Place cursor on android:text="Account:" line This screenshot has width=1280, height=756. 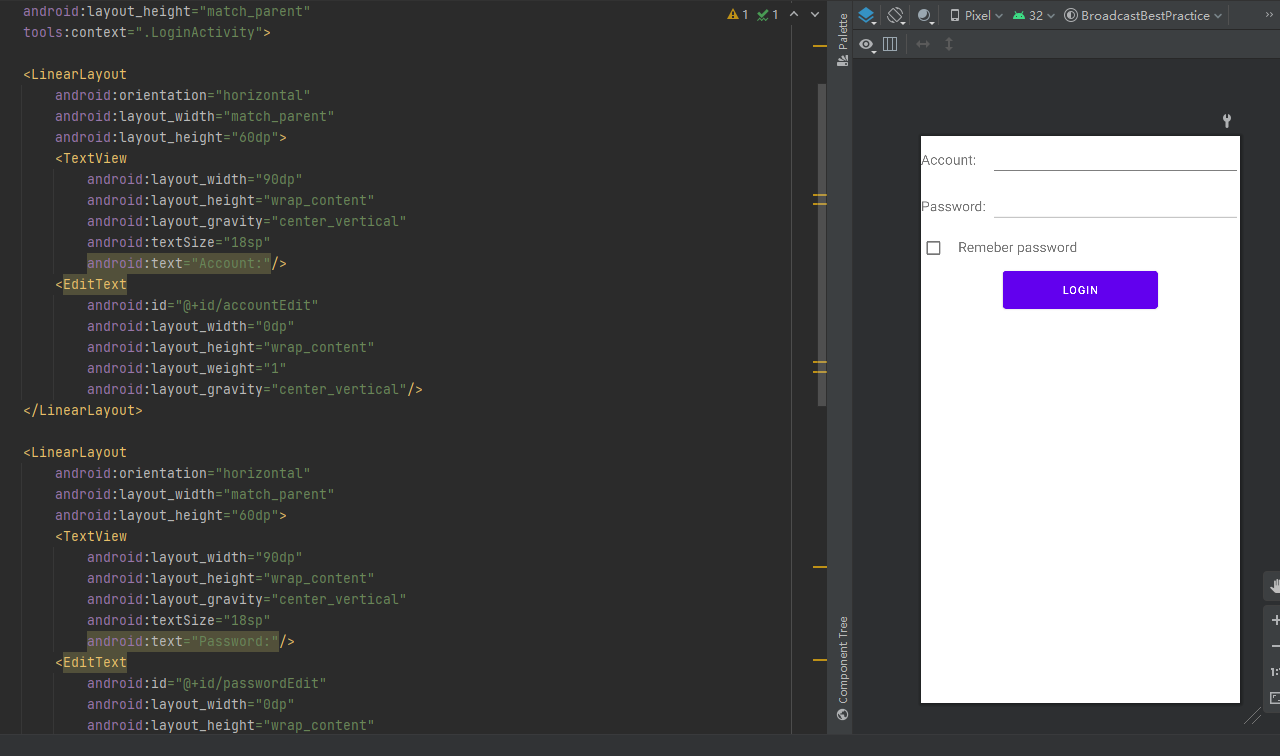tap(187, 264)
